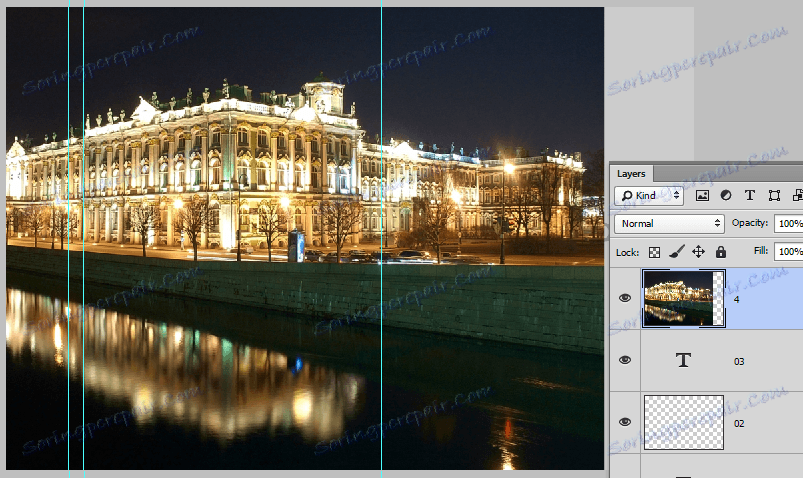The image size is (803, 478).
Task: Click layer name 02
Action: [x=738, y=424]
